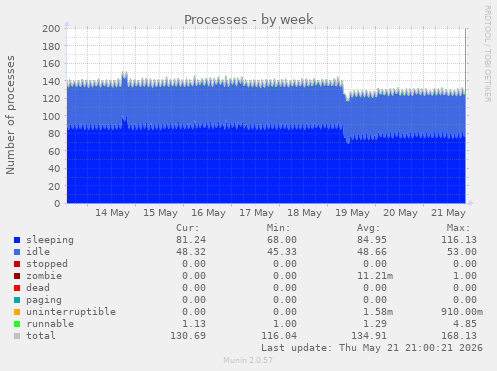Click total average value 134.91
The height and width of the screenshot is (371, 497).
(x=369, y=336)
